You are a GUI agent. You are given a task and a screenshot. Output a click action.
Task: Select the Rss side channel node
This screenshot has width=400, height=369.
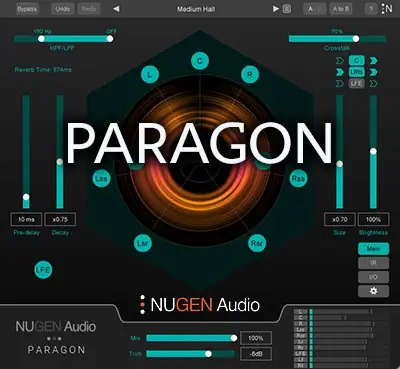coord(298,178)
